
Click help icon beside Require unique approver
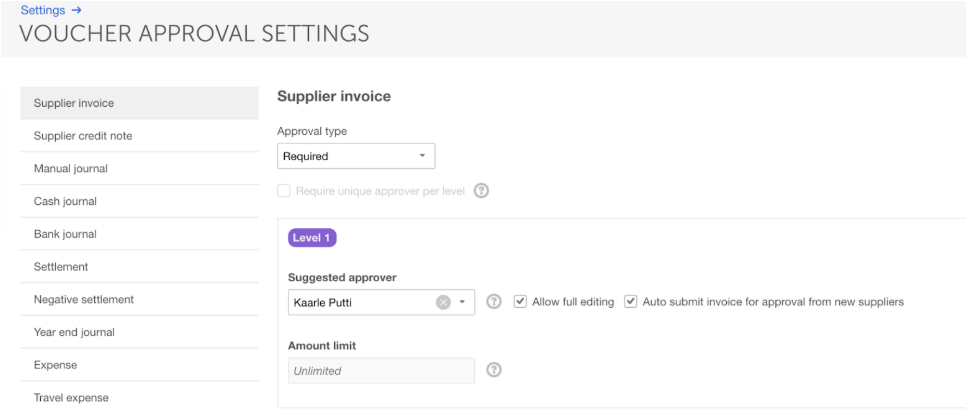pos(481,191)
